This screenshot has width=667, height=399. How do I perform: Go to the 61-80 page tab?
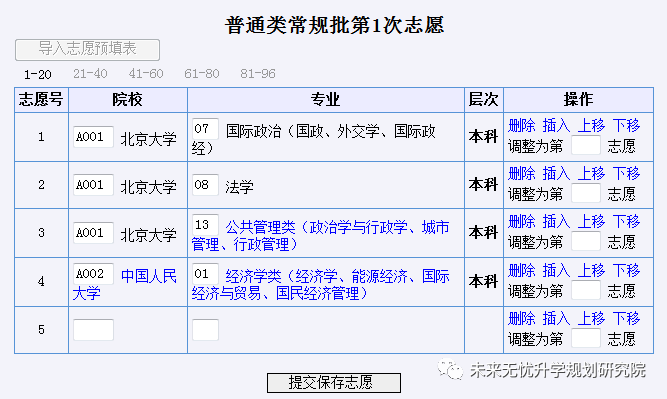point(202,74)
